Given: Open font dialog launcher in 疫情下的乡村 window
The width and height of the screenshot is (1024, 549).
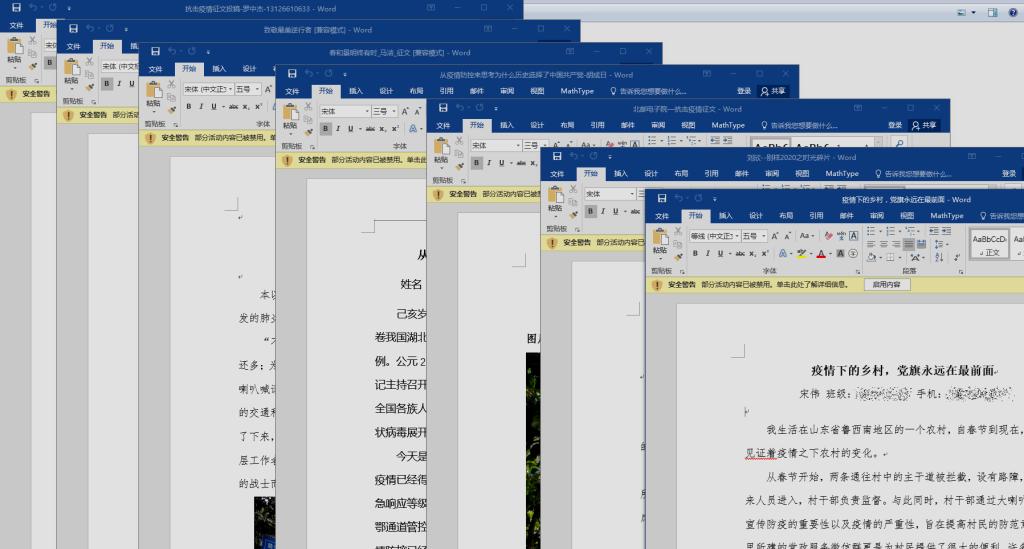Looking at the screenshot, I should pos(858,272).
